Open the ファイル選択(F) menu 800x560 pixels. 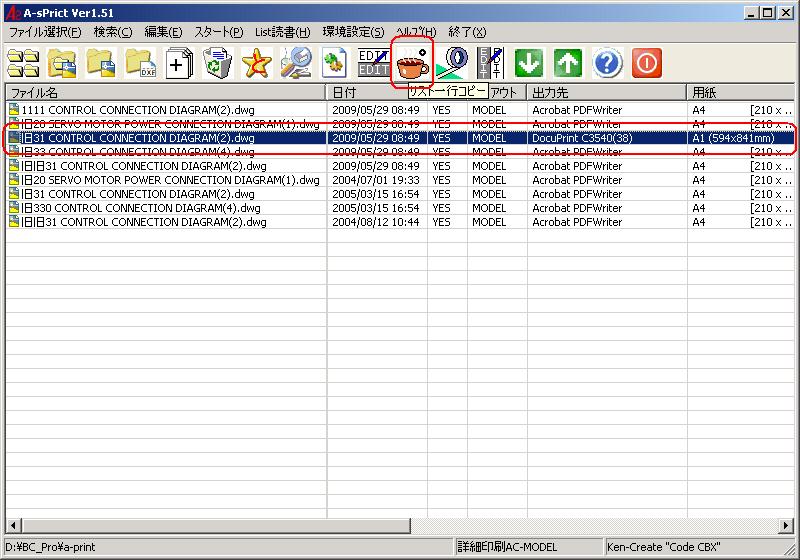[x=45, y=32]
